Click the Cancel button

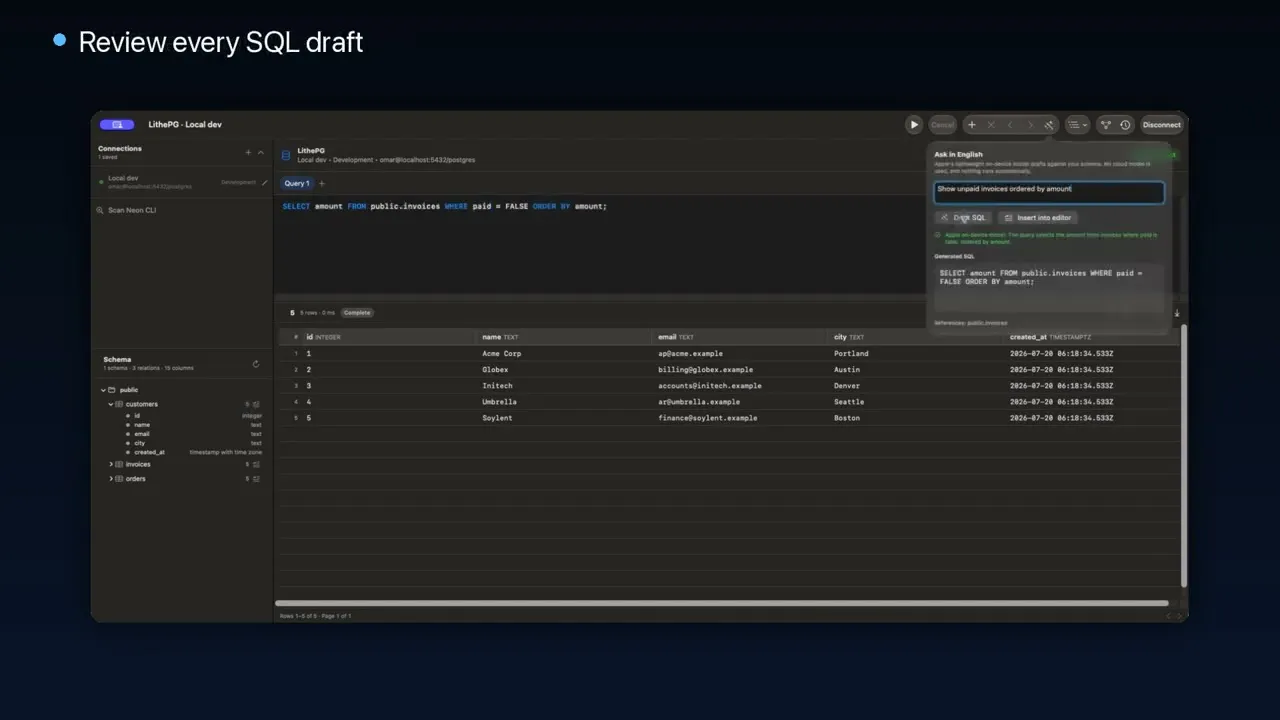tap(942, 125)
